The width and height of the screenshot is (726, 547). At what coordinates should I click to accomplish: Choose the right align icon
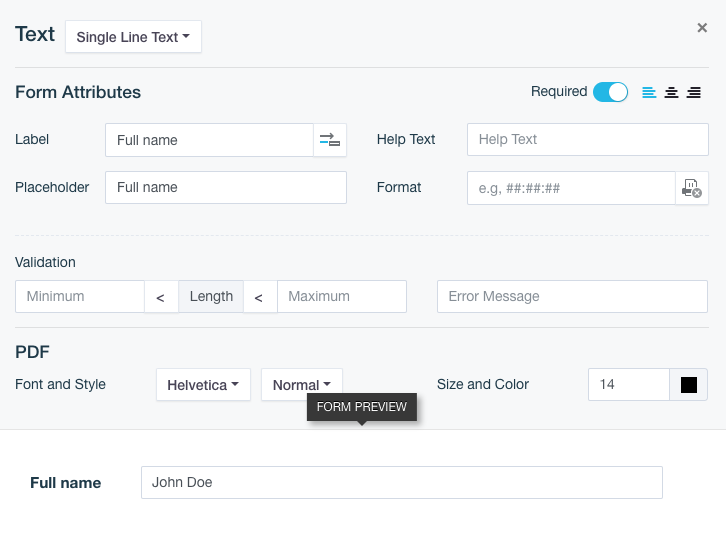coord(694,93)
